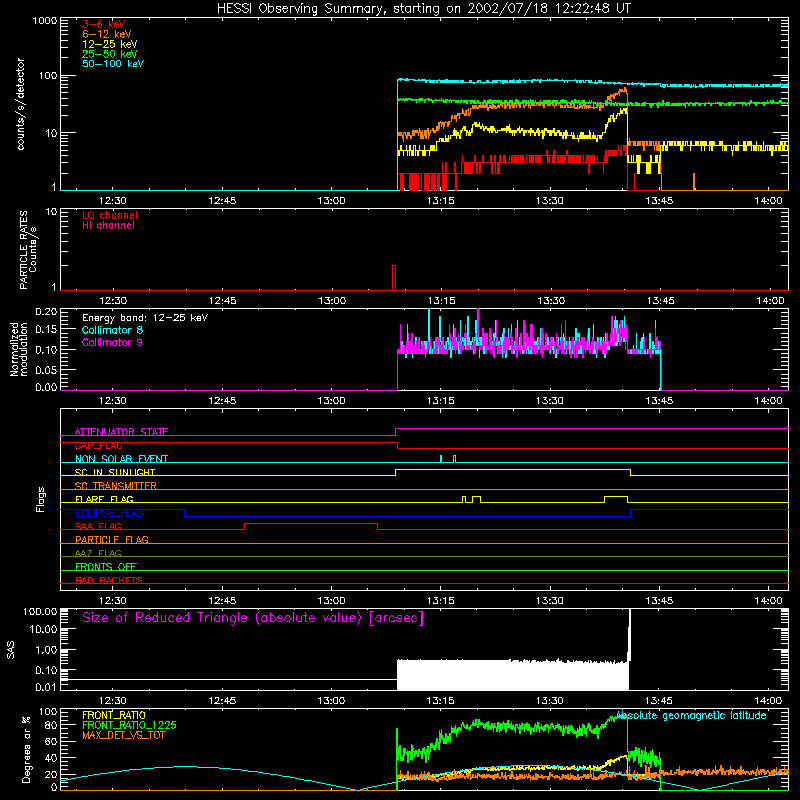Image resolution: width=800 pixels, height=800 pixels.
Task: Select the '50-100 keV' legend entry
Action: [113, 64]
